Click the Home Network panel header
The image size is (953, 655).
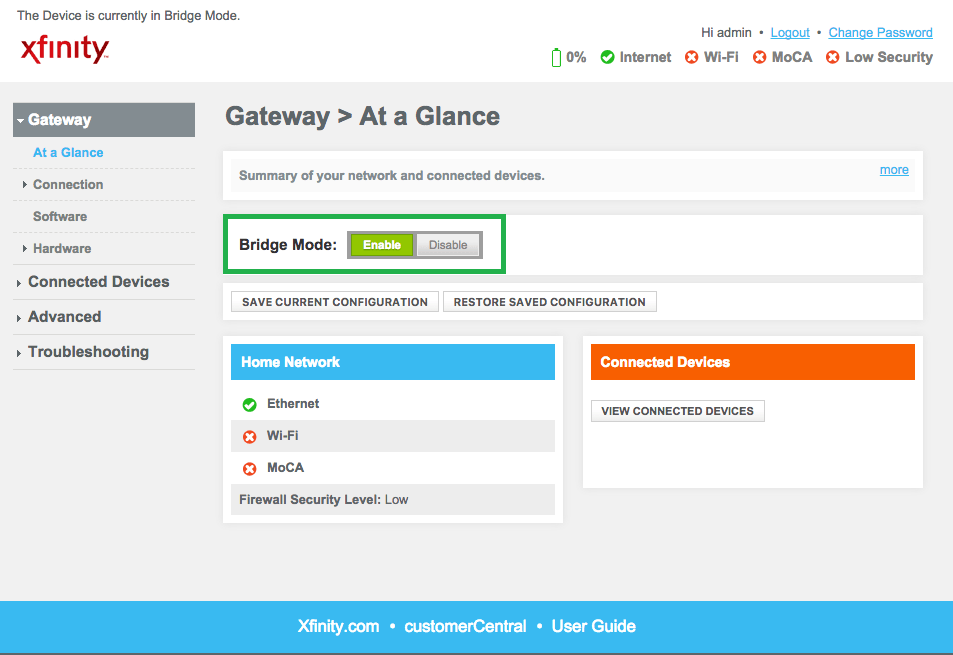coord(393,362)
